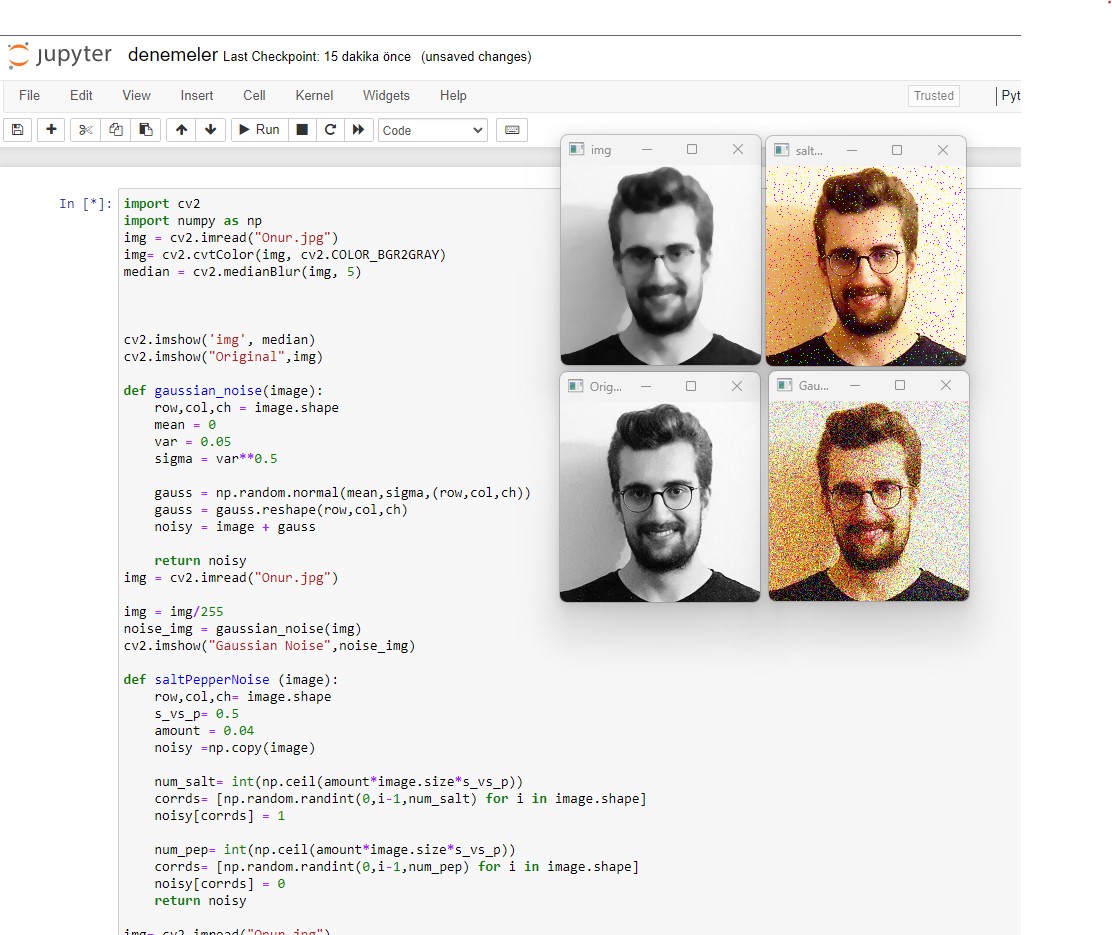Close the salt... noise window
Screen dimensions: 1112x935
click(943, 150)
